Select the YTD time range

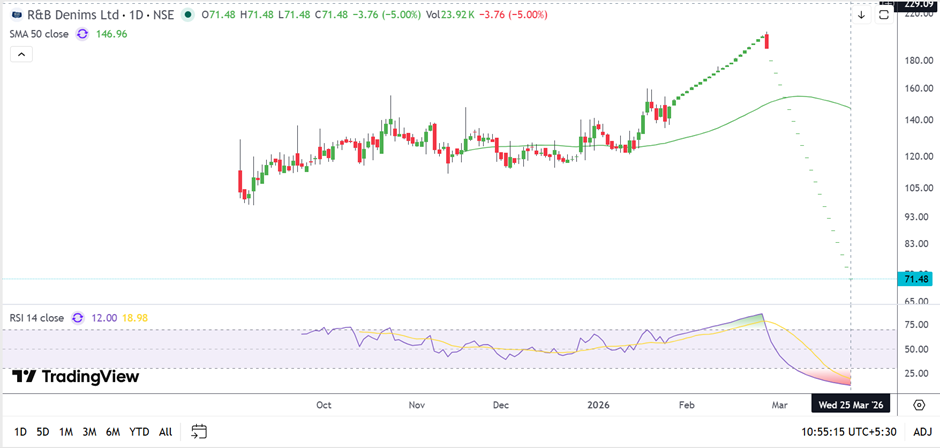point(139,432)
